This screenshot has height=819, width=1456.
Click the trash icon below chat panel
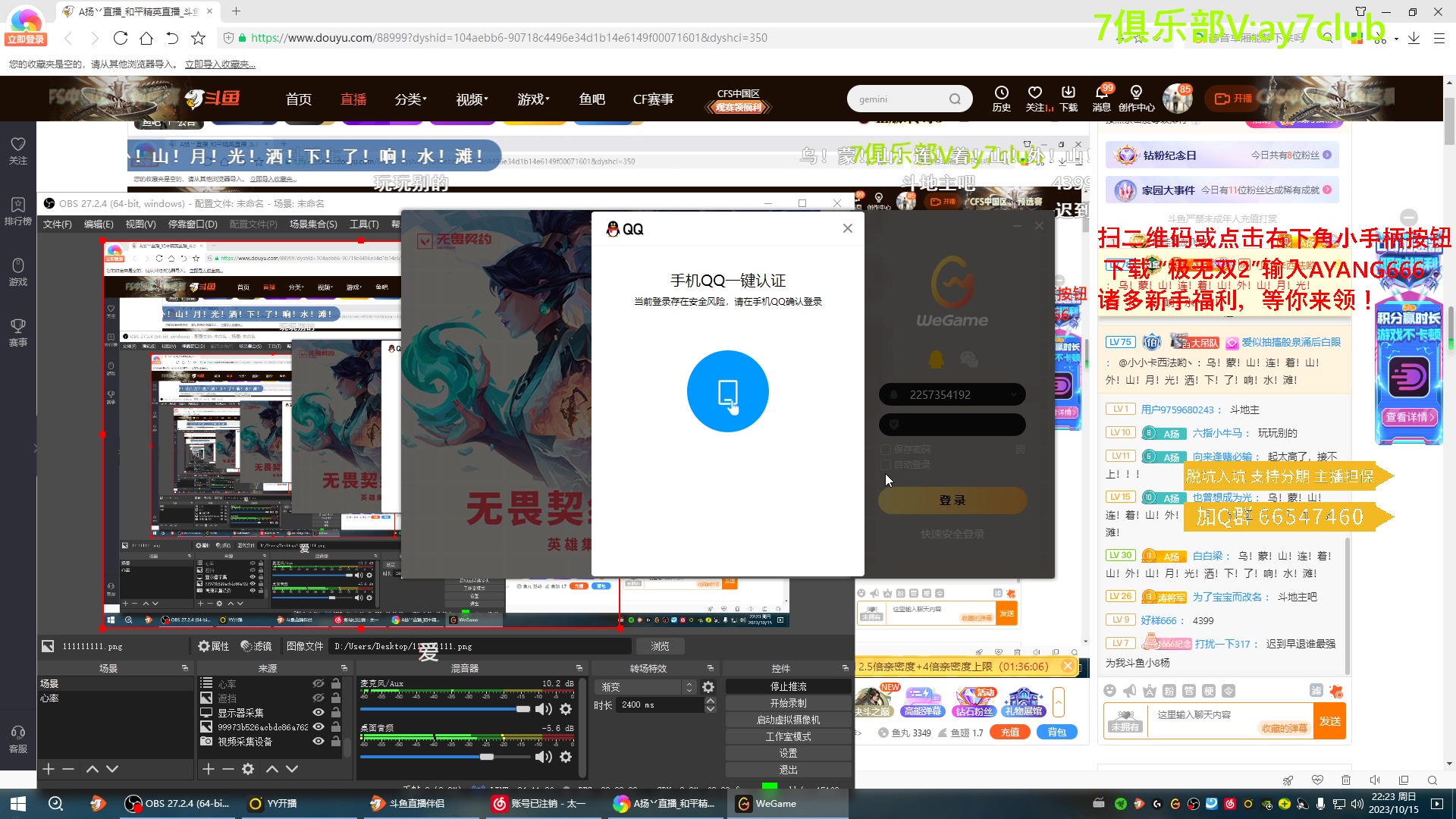pyautogui.click(x=1346, y=780)
